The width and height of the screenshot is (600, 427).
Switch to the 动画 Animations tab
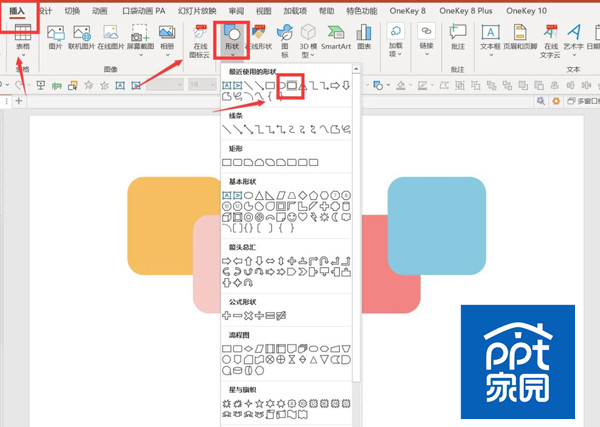99,11
